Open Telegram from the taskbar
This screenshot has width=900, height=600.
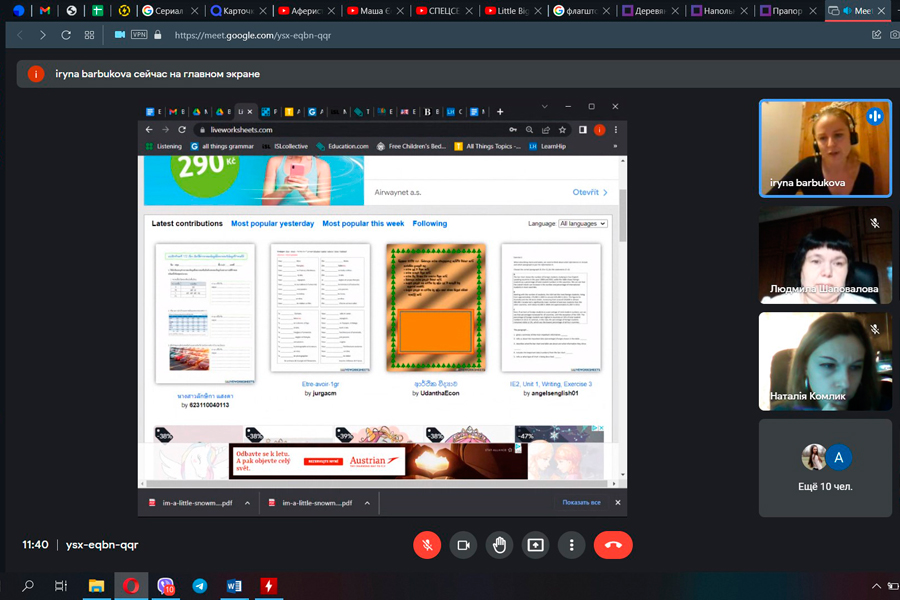(x=200, y=586)
